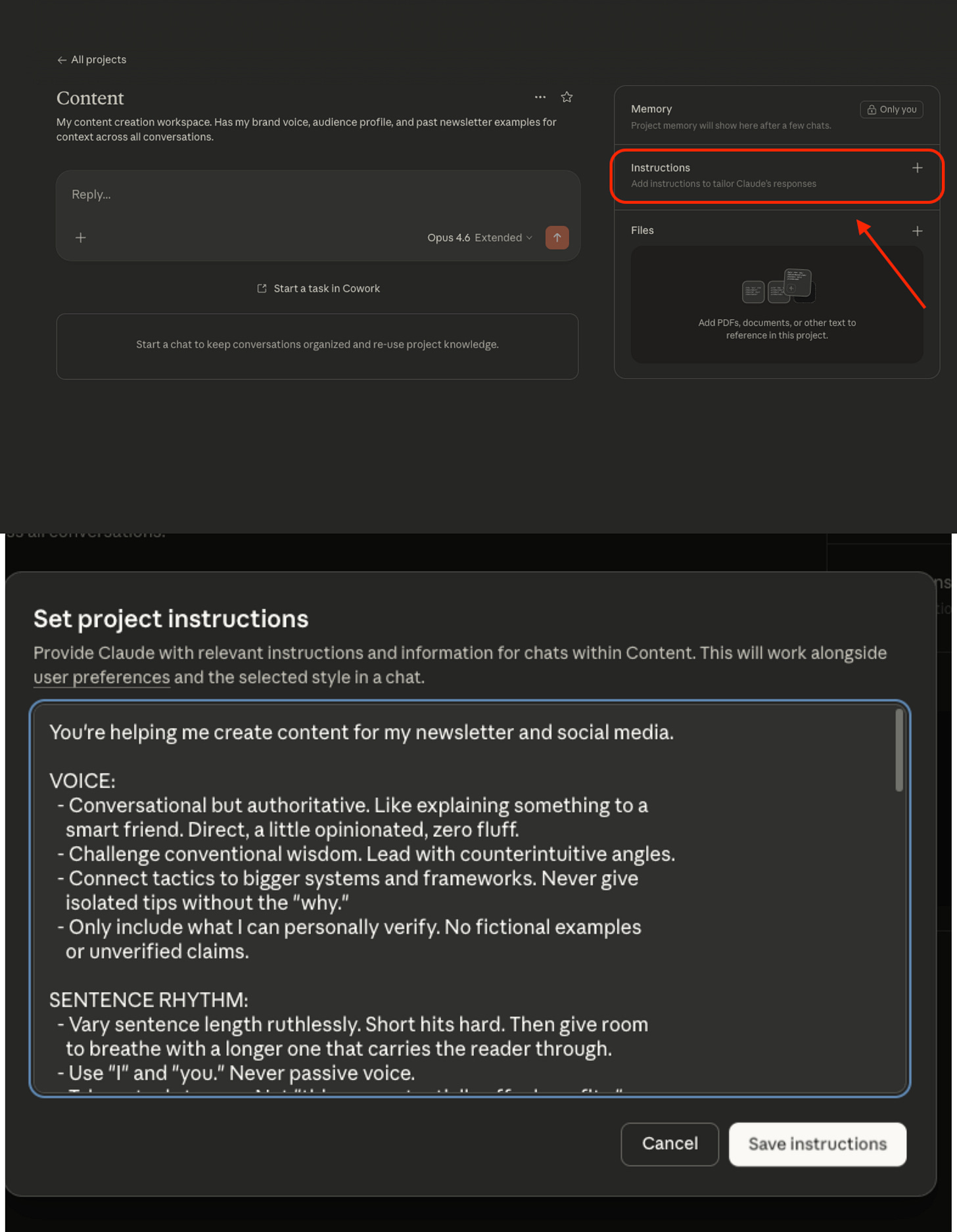
Task: Click the project description starting "My content creation workspace"
Action: tap(306, 129)
